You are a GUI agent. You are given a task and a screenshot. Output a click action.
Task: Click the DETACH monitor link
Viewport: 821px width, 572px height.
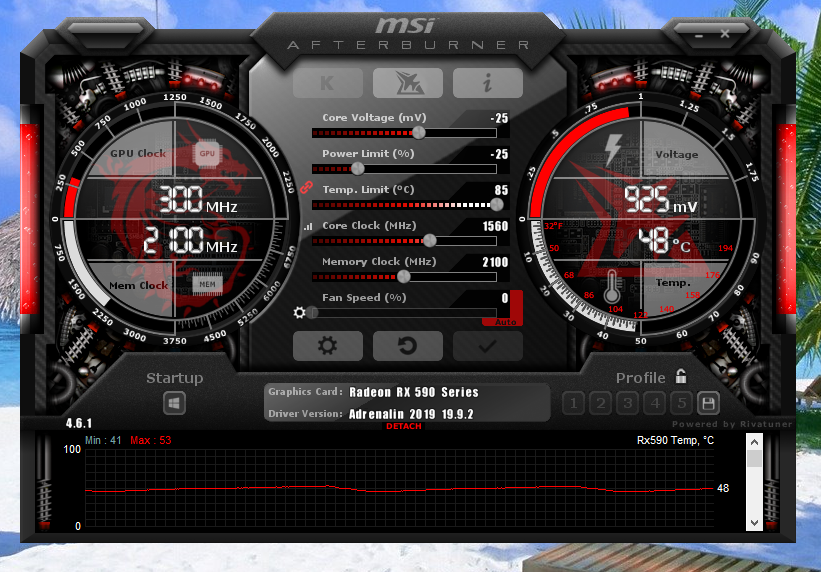[x=404, y=426]
